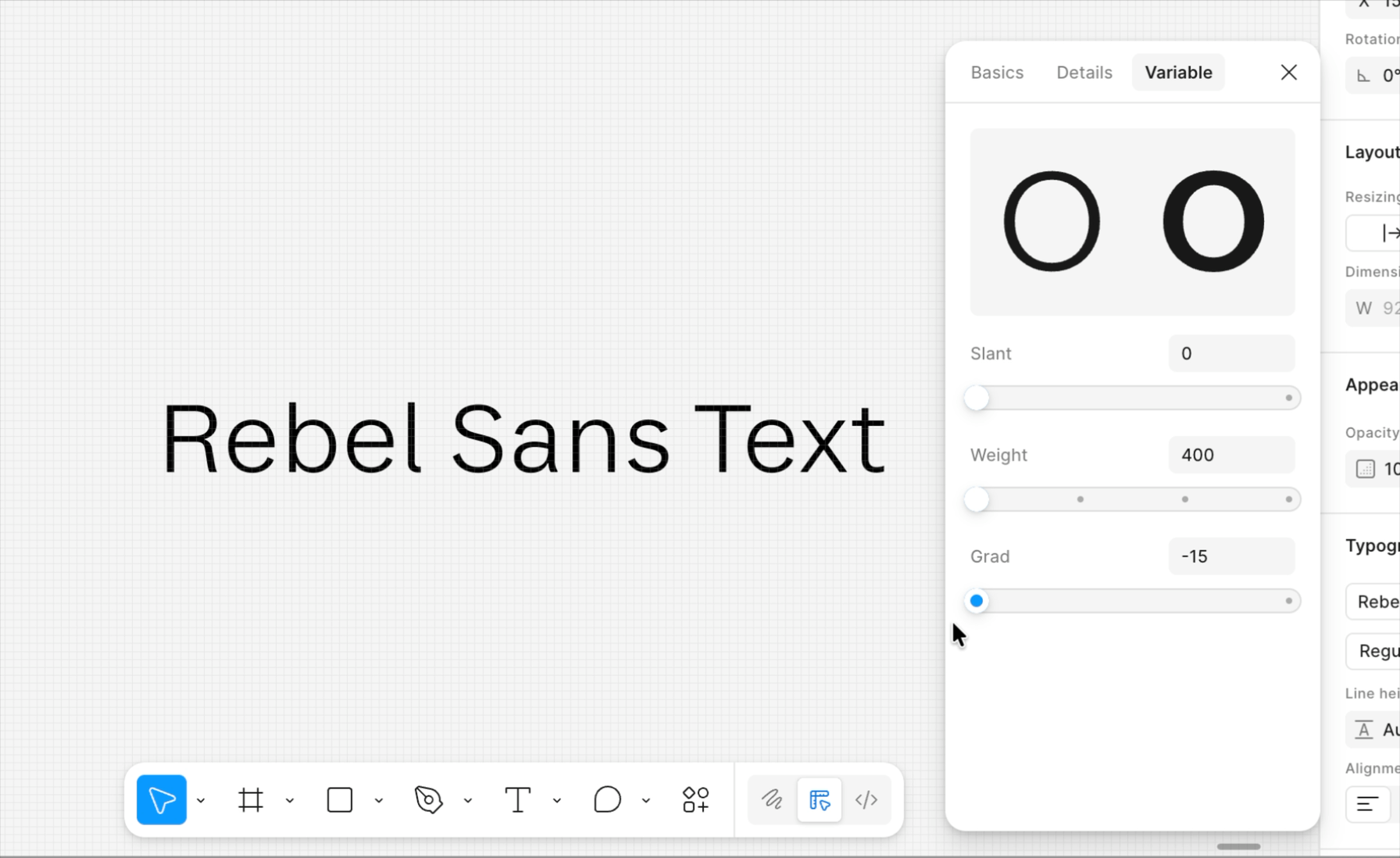The width and height of the screenshot is (1400, 858).
Task: Open Comment tool options dropdown arrow
Action: 646,800
